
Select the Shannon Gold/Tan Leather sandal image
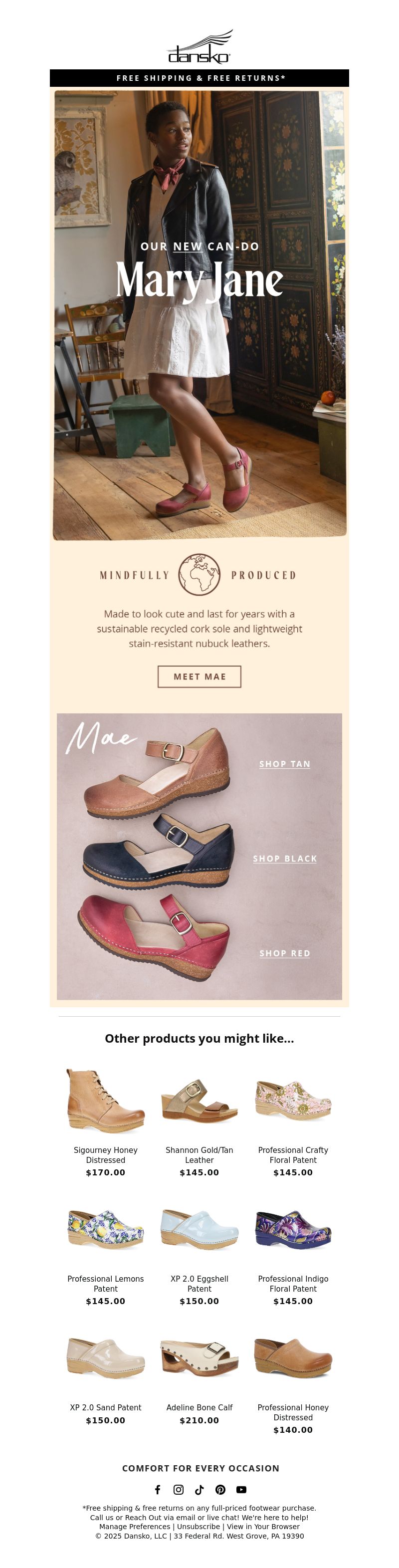[x=199, y=1101]
